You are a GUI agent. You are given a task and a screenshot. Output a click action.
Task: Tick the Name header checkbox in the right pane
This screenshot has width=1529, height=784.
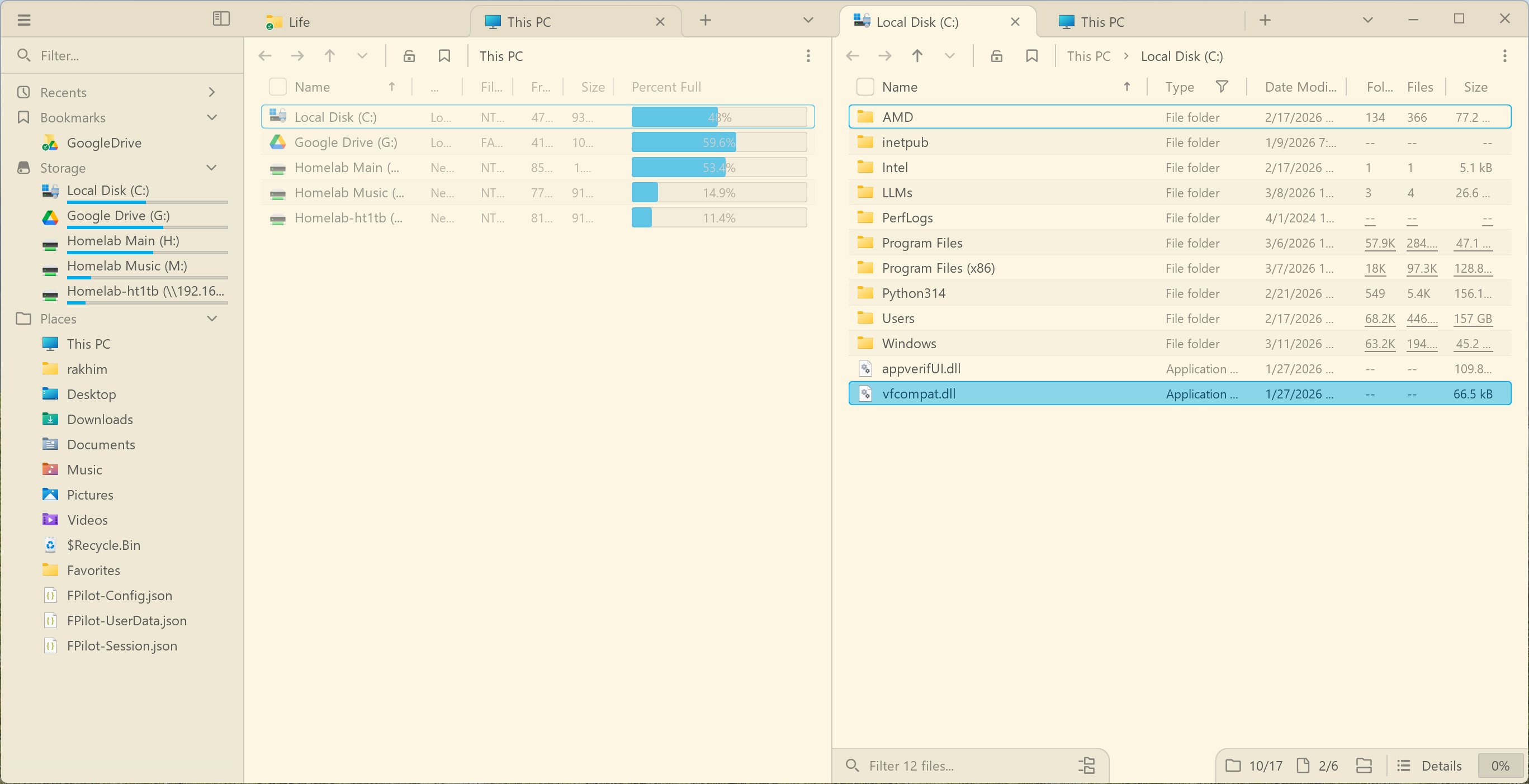point(865,87)
